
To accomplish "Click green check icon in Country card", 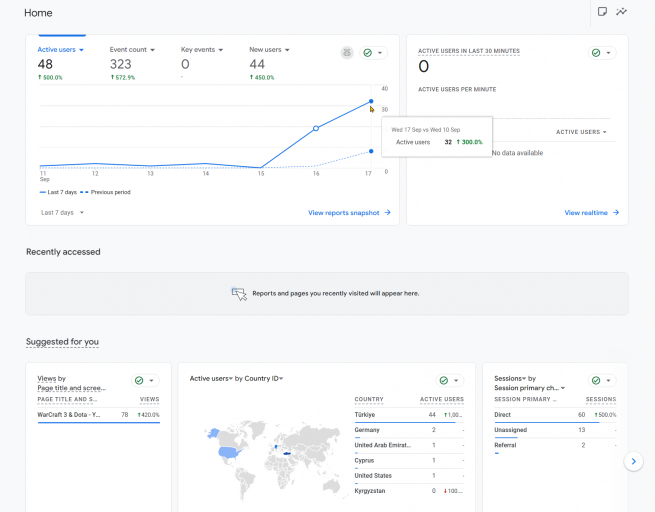I will click(444, 380).
